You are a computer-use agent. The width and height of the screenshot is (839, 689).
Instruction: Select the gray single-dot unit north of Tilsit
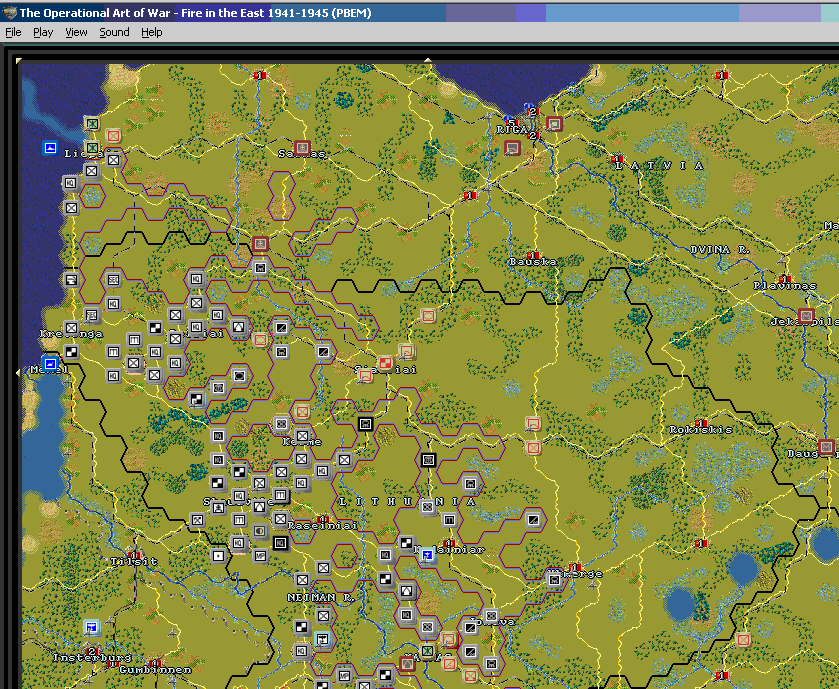point(218,555)
